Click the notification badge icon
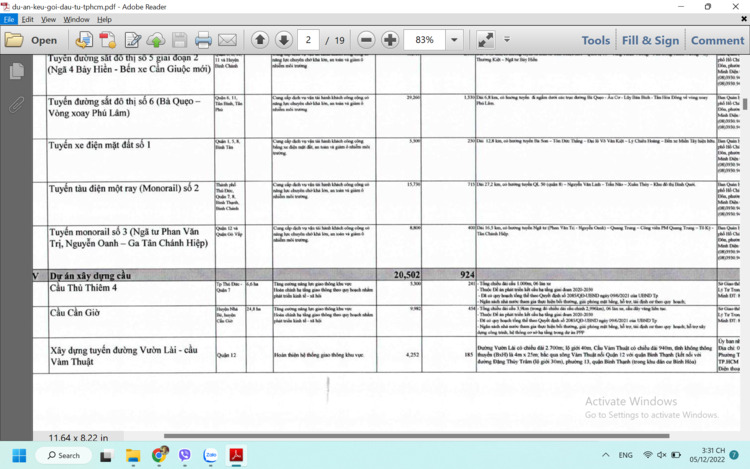Screen dimensions: 750x469 735,455
